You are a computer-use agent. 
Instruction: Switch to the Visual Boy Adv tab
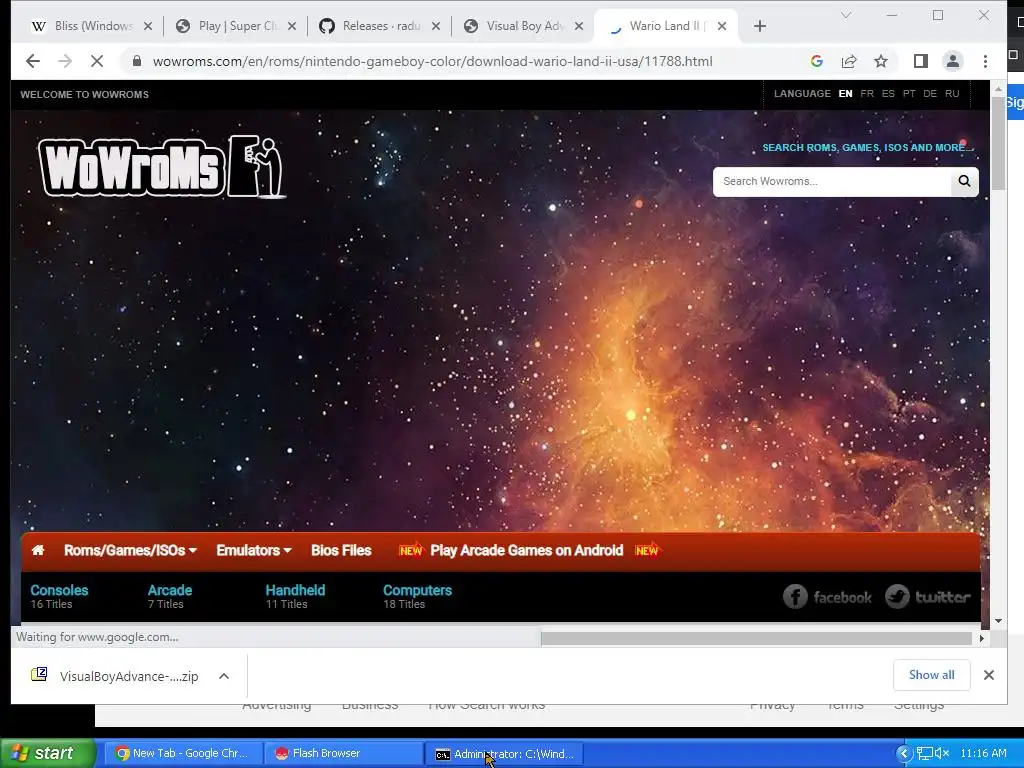tap(523, 26)
